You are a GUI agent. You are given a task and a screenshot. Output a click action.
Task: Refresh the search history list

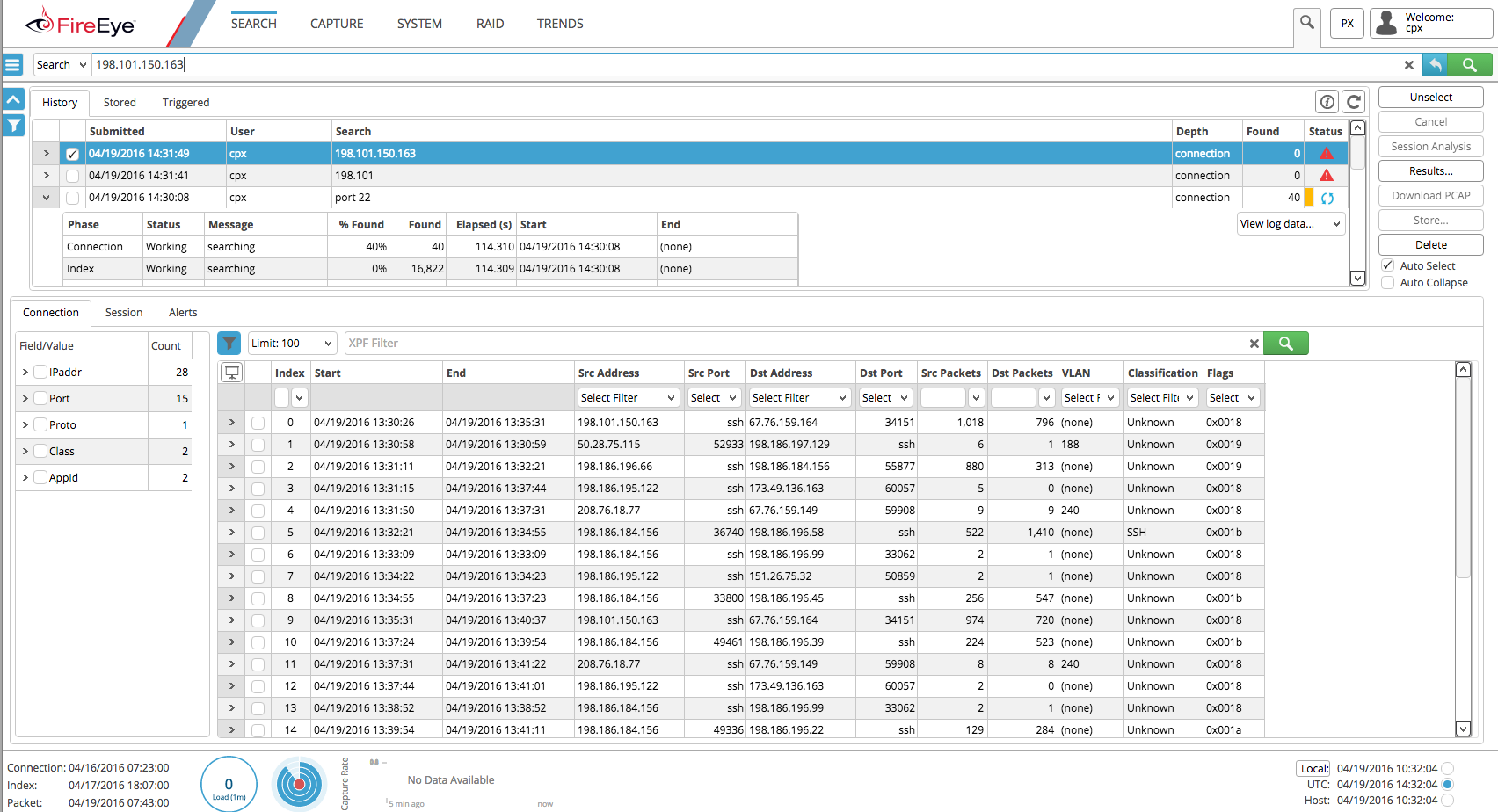[1354, 102]
